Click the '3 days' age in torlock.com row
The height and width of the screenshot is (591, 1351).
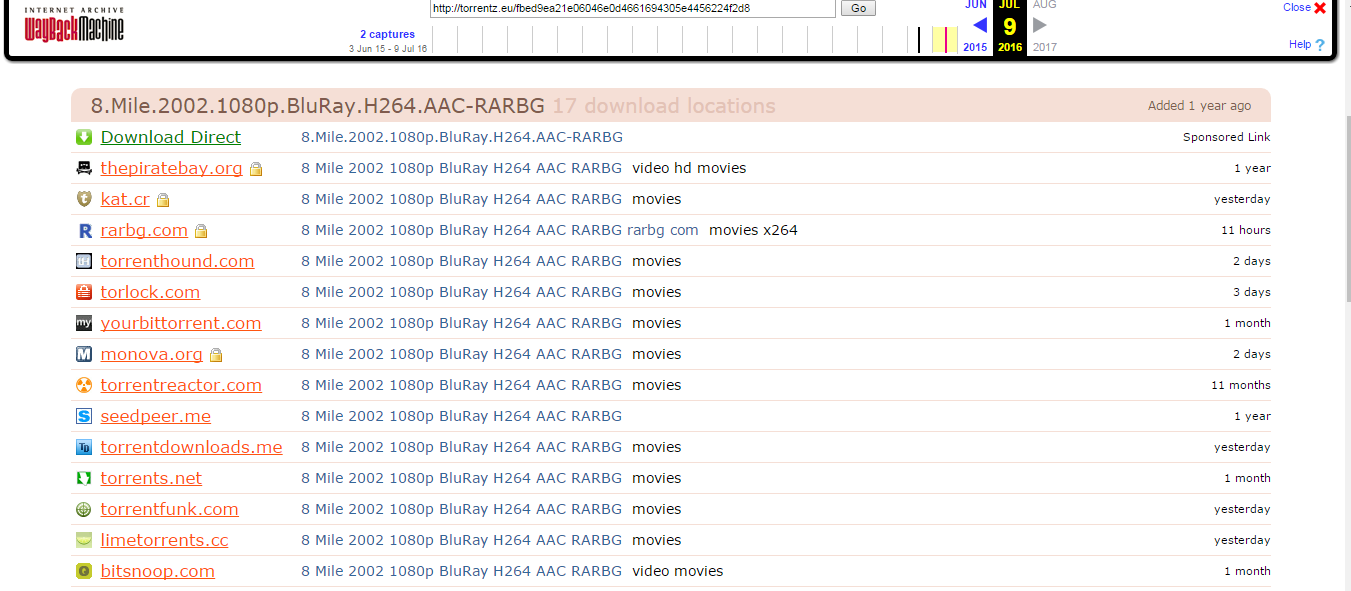(1252, 292)
